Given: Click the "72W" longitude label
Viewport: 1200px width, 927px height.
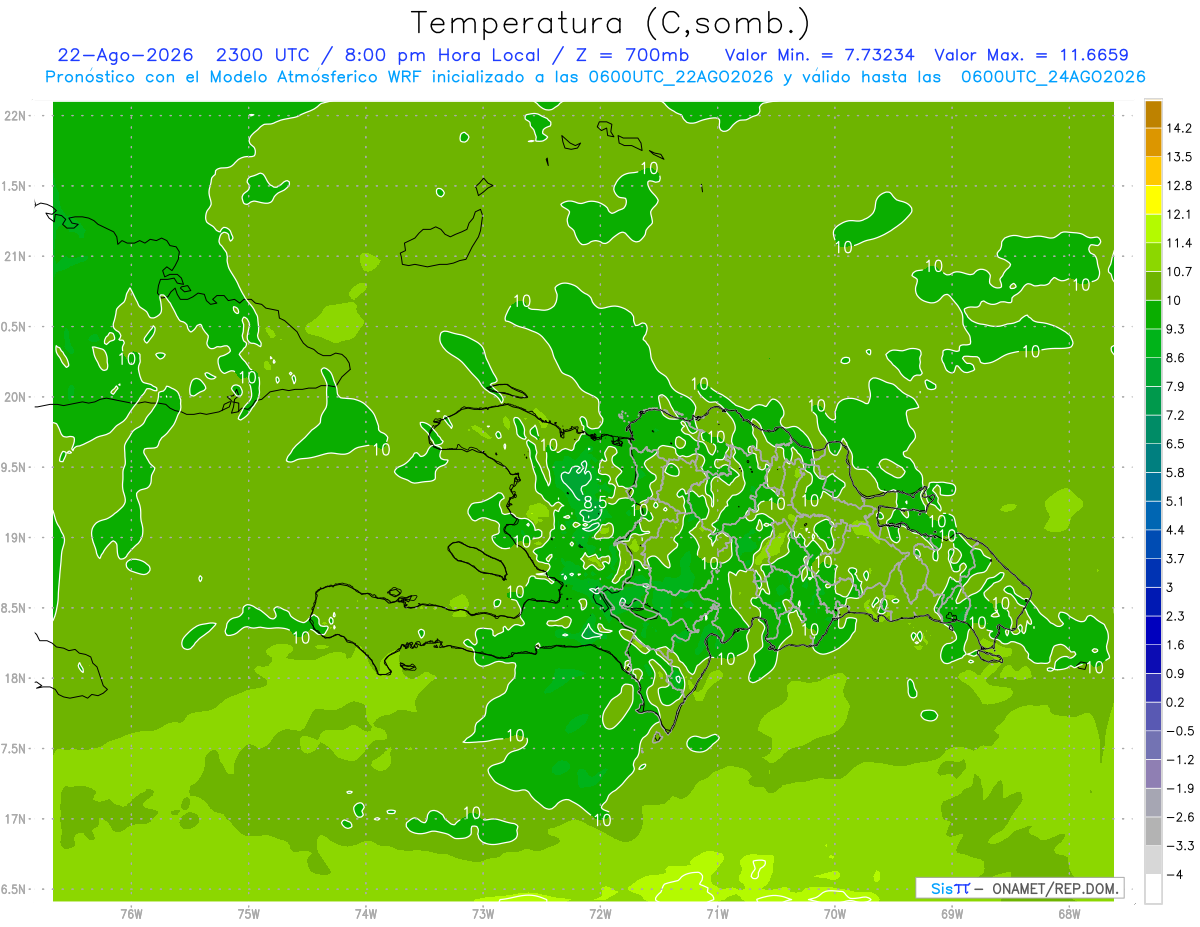Looking at the screenshot, I should 600,913.
